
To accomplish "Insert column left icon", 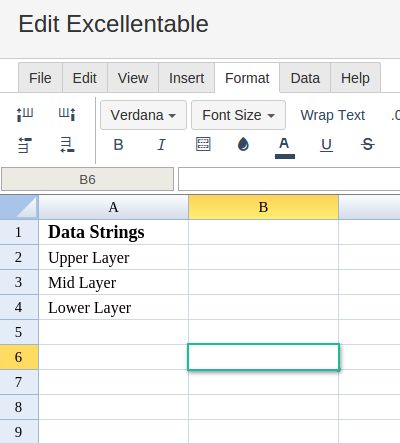I will (x=25, y=114).
